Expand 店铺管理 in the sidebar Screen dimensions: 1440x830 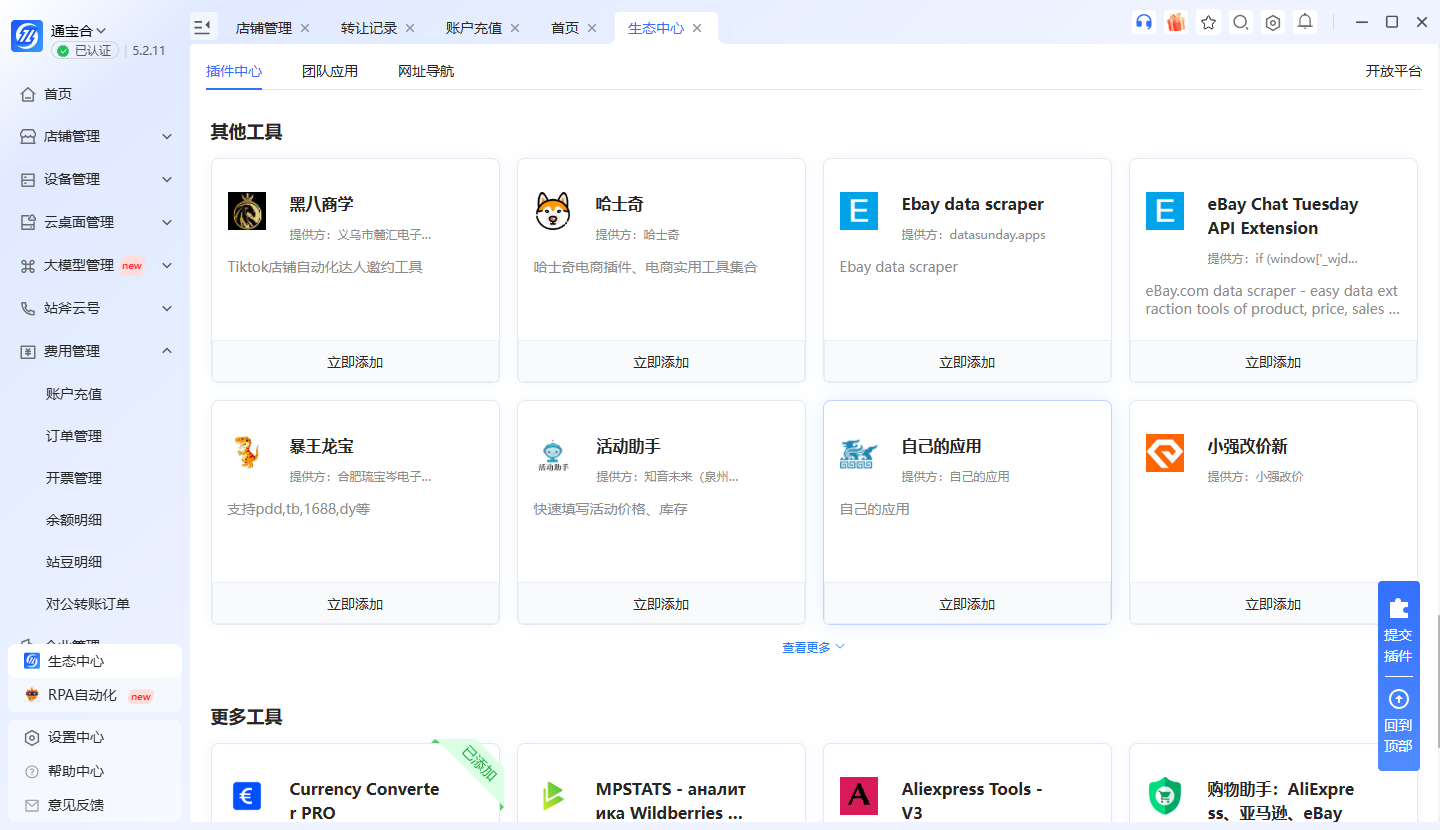pos(167,136)
